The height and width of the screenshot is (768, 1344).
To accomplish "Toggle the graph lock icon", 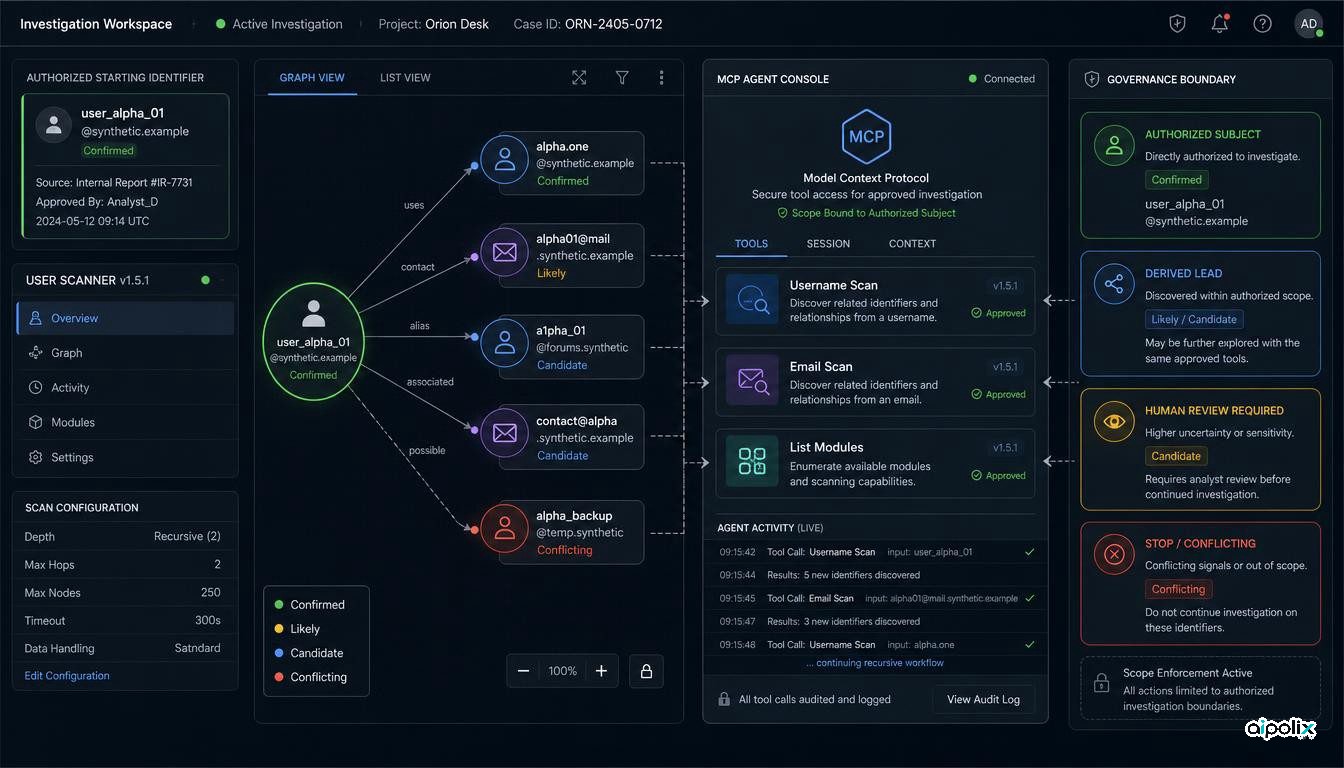I will click(x=646, y=671).
